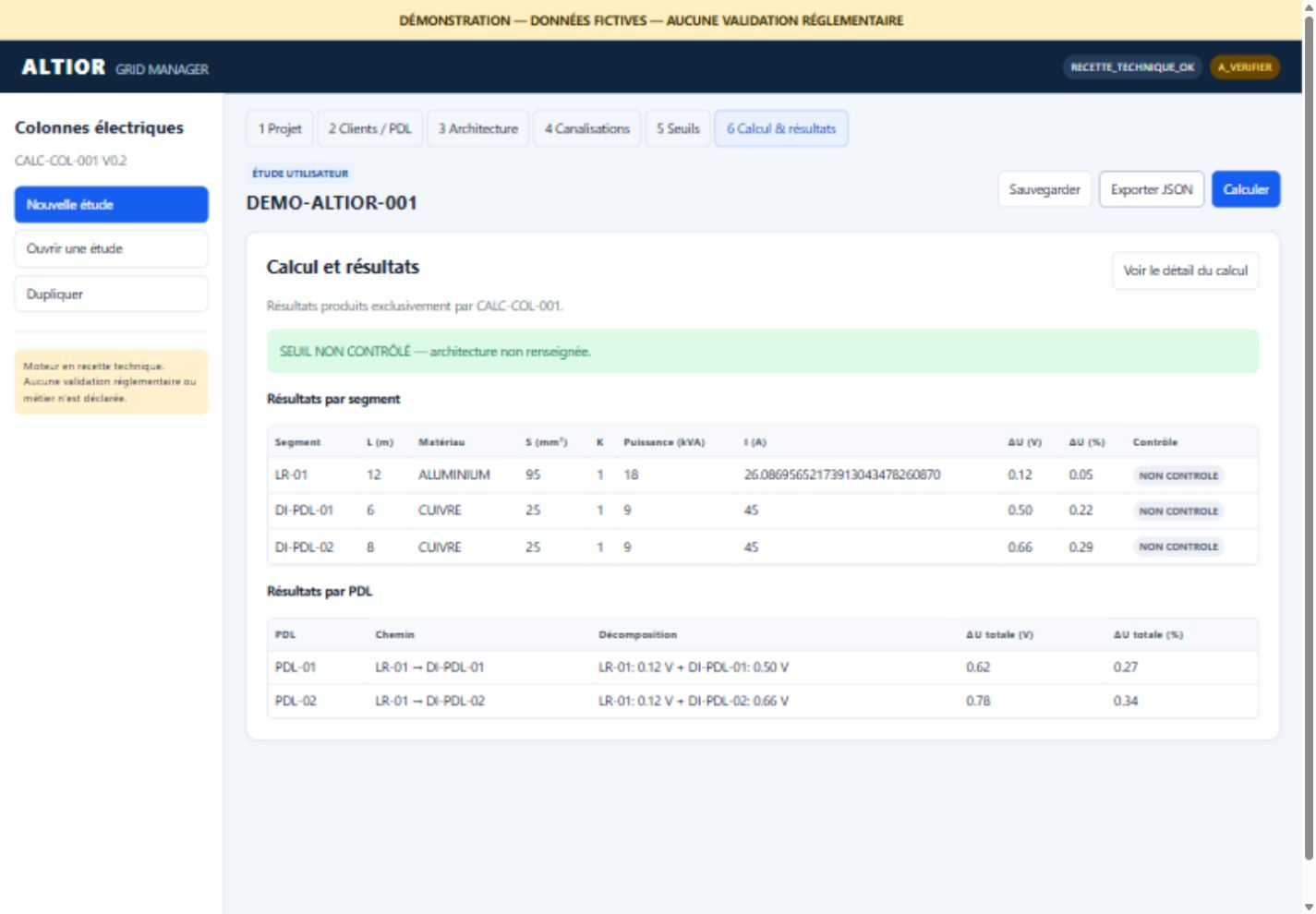Click the Nouvelle étude button
Image resolution: width=1316 pixels, height=914 pixels.
pos(112,205)
